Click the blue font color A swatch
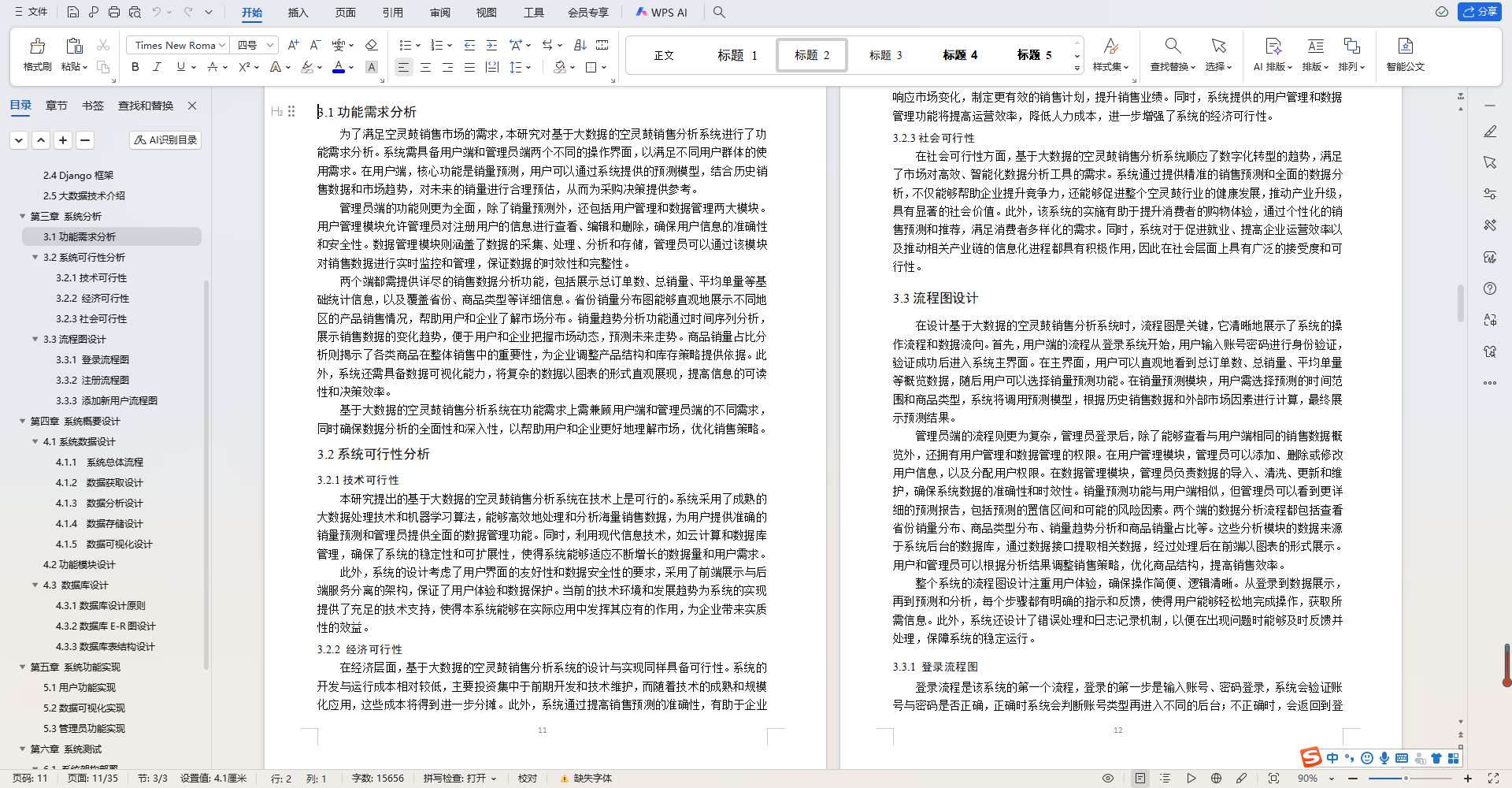This screenshot has height=788, width=1512. click(339, 68)
